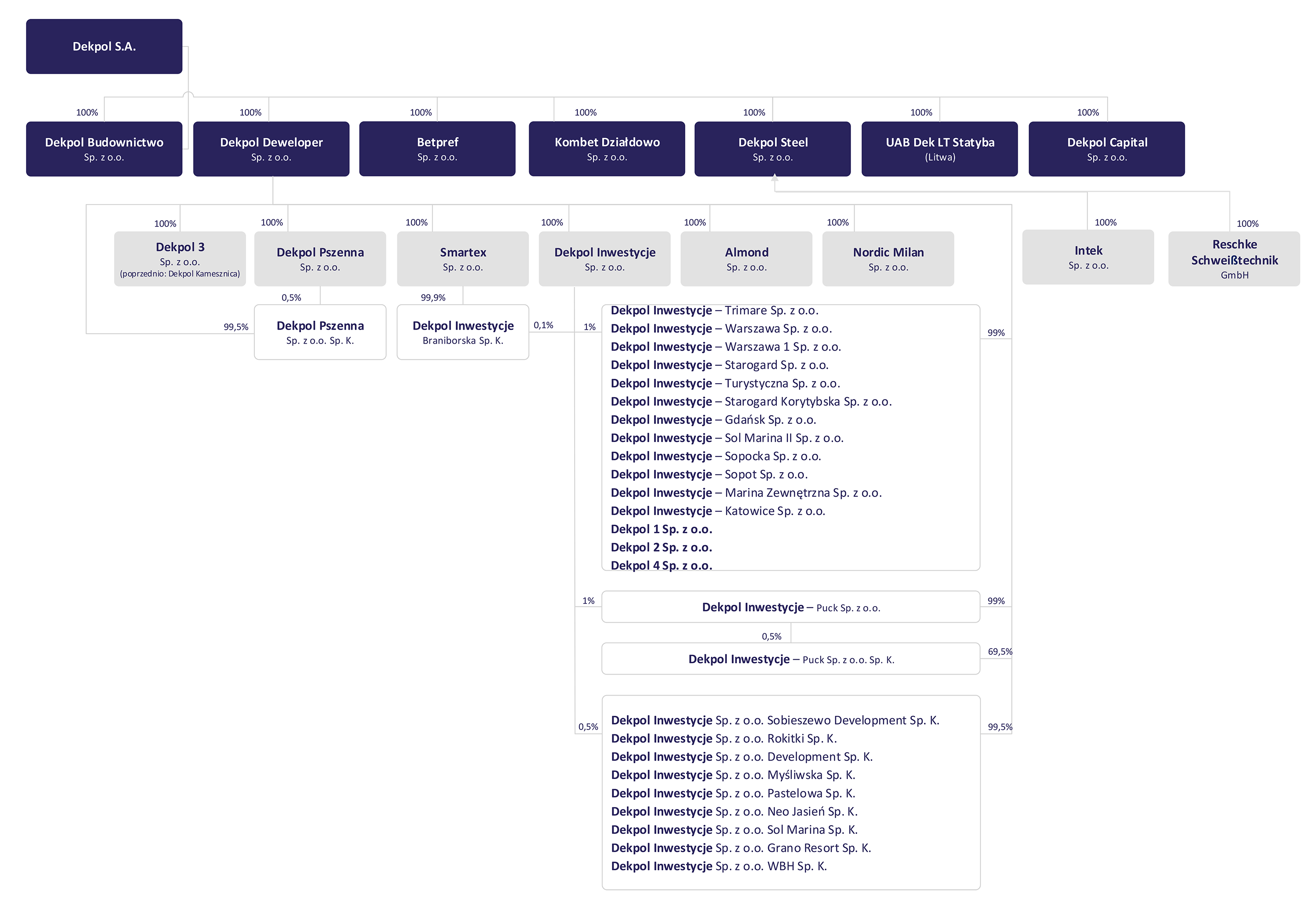Viewport: 1316px width, 901px height.
Task: Click 0,5% label between the Puck boxes
Action: click(x=771, y=636)
